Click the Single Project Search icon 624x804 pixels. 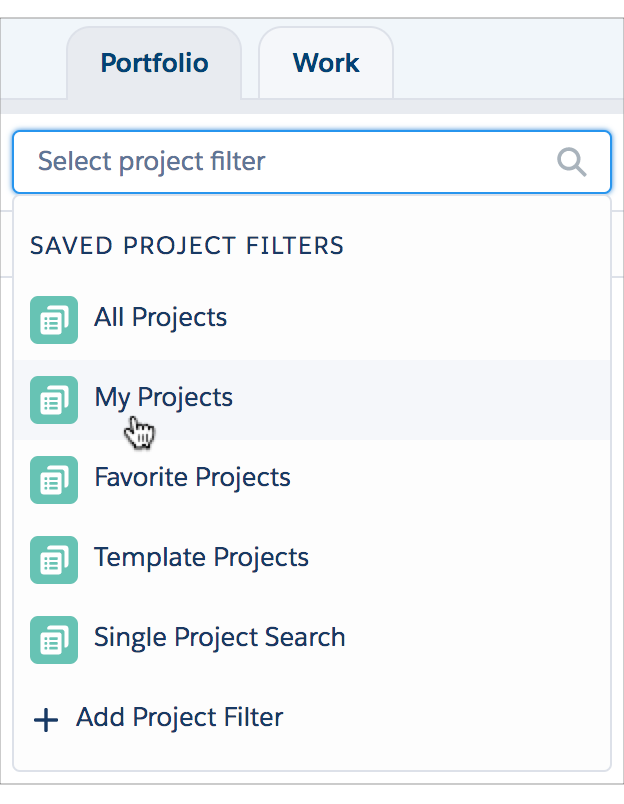(x=54, y=640)
